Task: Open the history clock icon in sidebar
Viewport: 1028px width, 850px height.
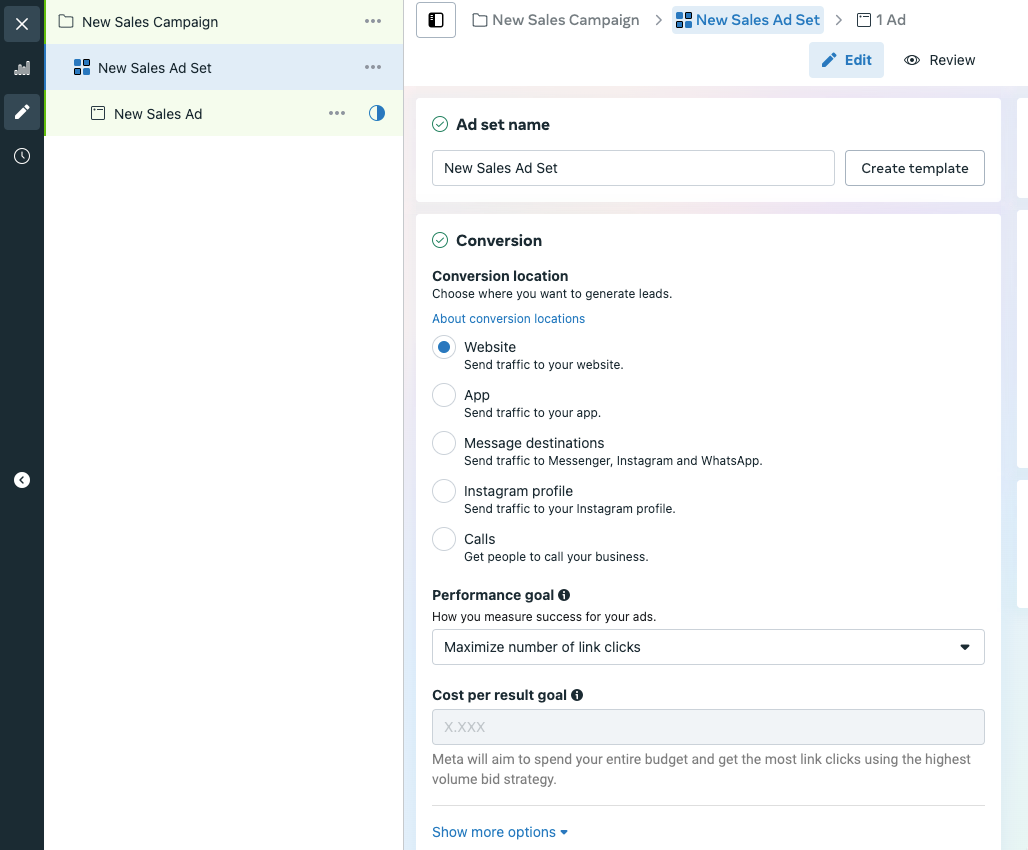Action: pyautogui.click(x=22, y=156)
